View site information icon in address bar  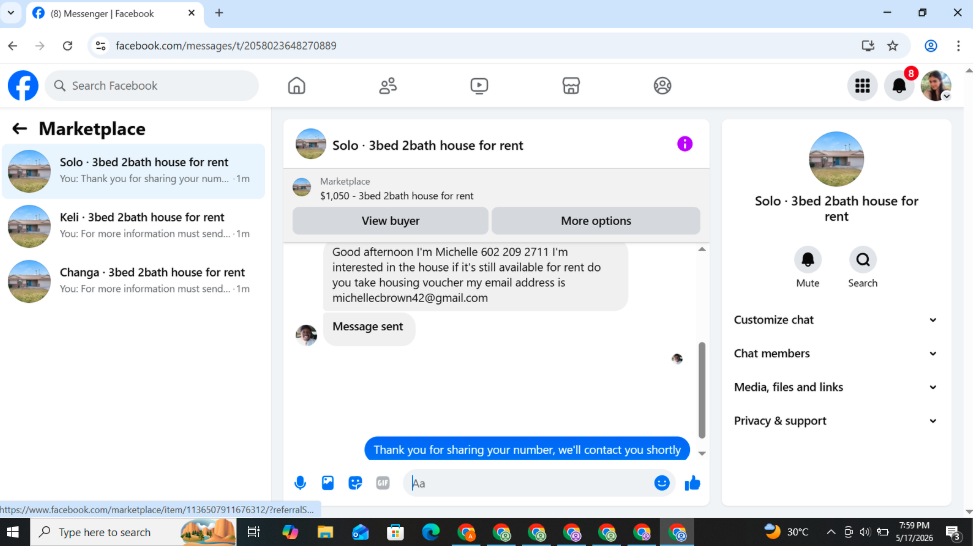click(x=101, y=45)
